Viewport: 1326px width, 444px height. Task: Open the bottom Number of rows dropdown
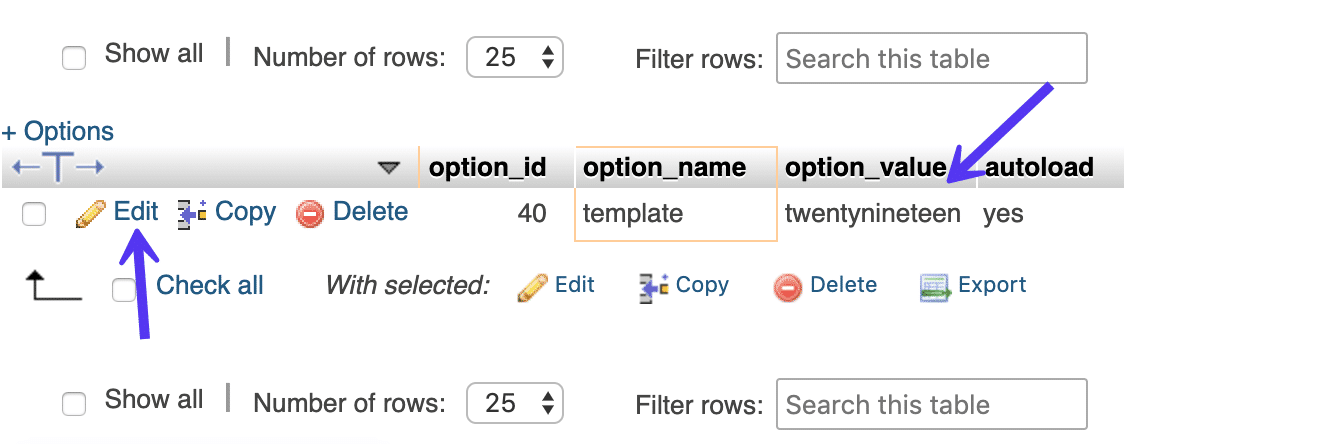515,404
